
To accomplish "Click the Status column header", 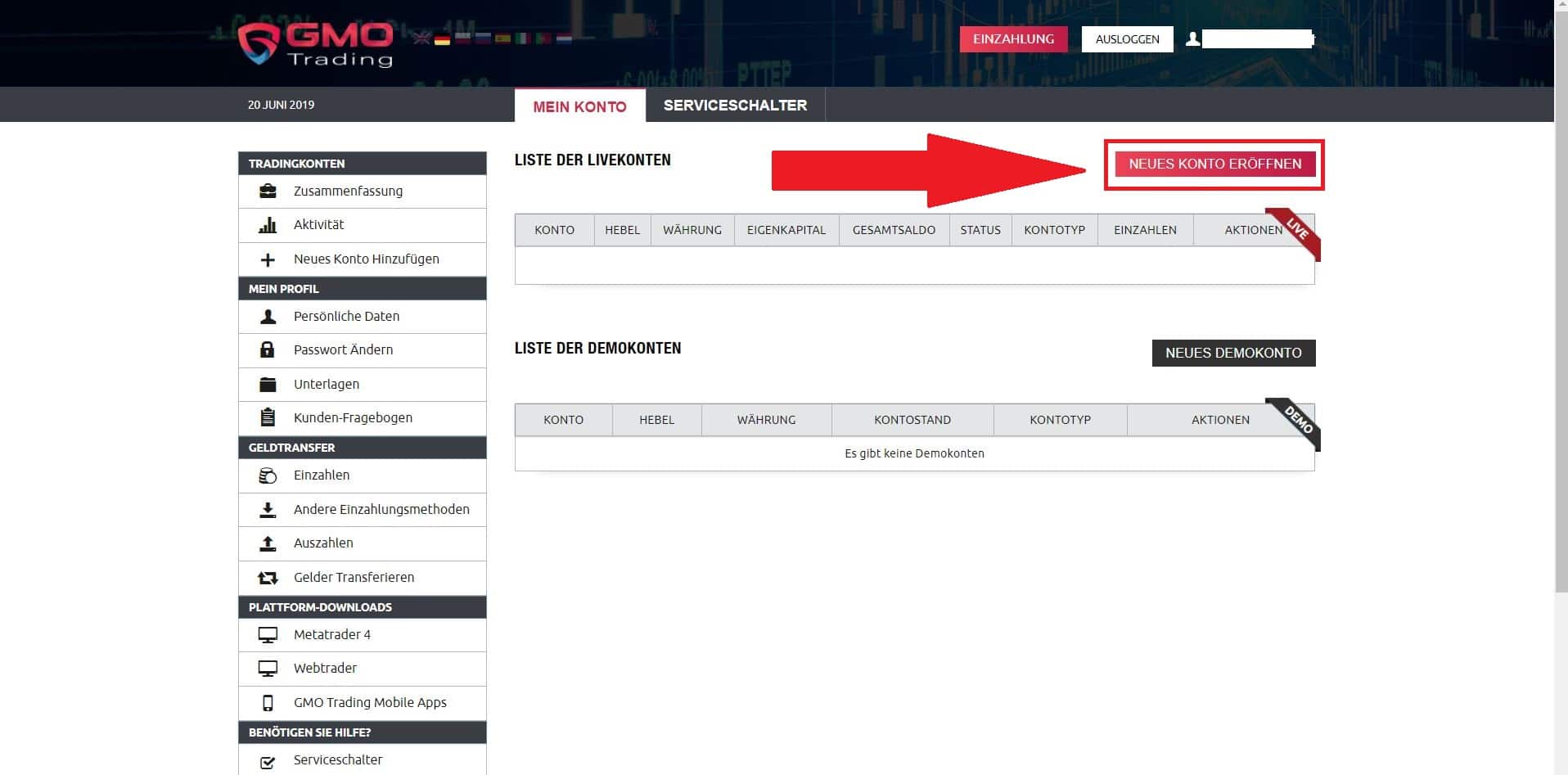I will 980,230.
